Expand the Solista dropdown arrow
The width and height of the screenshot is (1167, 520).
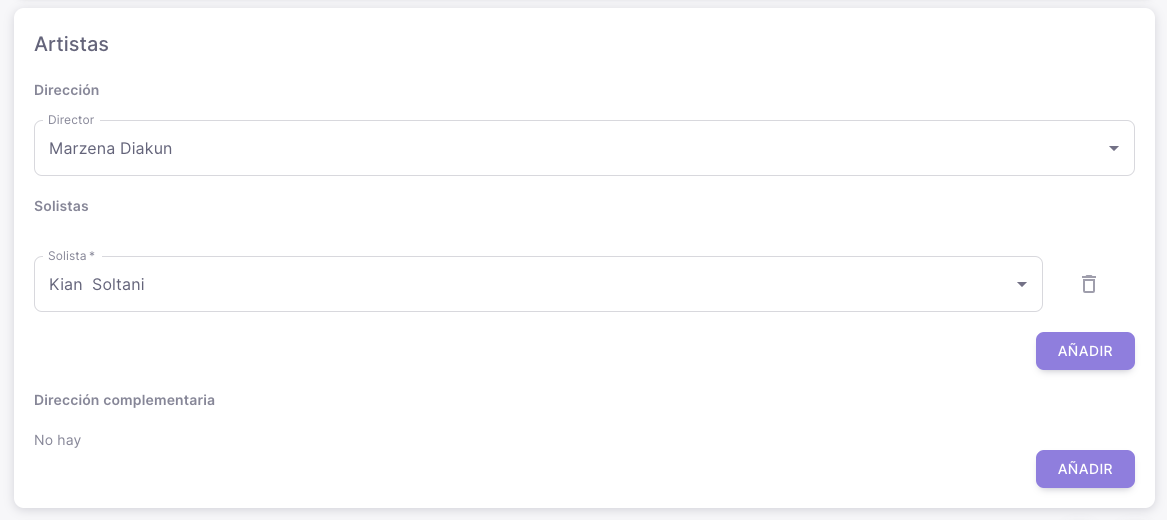coord(1022,284)
